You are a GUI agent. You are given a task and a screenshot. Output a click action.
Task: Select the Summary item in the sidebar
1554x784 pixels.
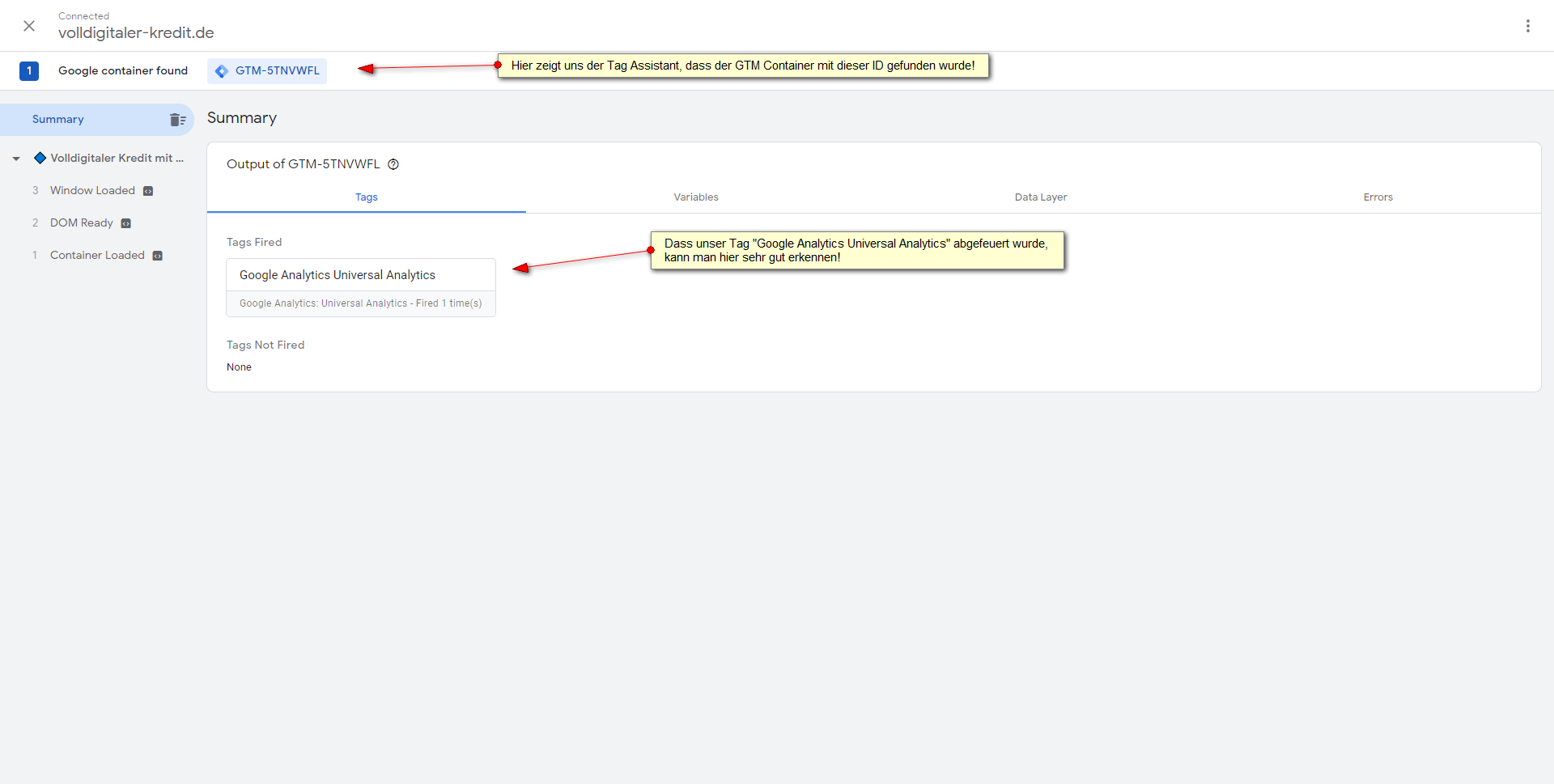97,119
